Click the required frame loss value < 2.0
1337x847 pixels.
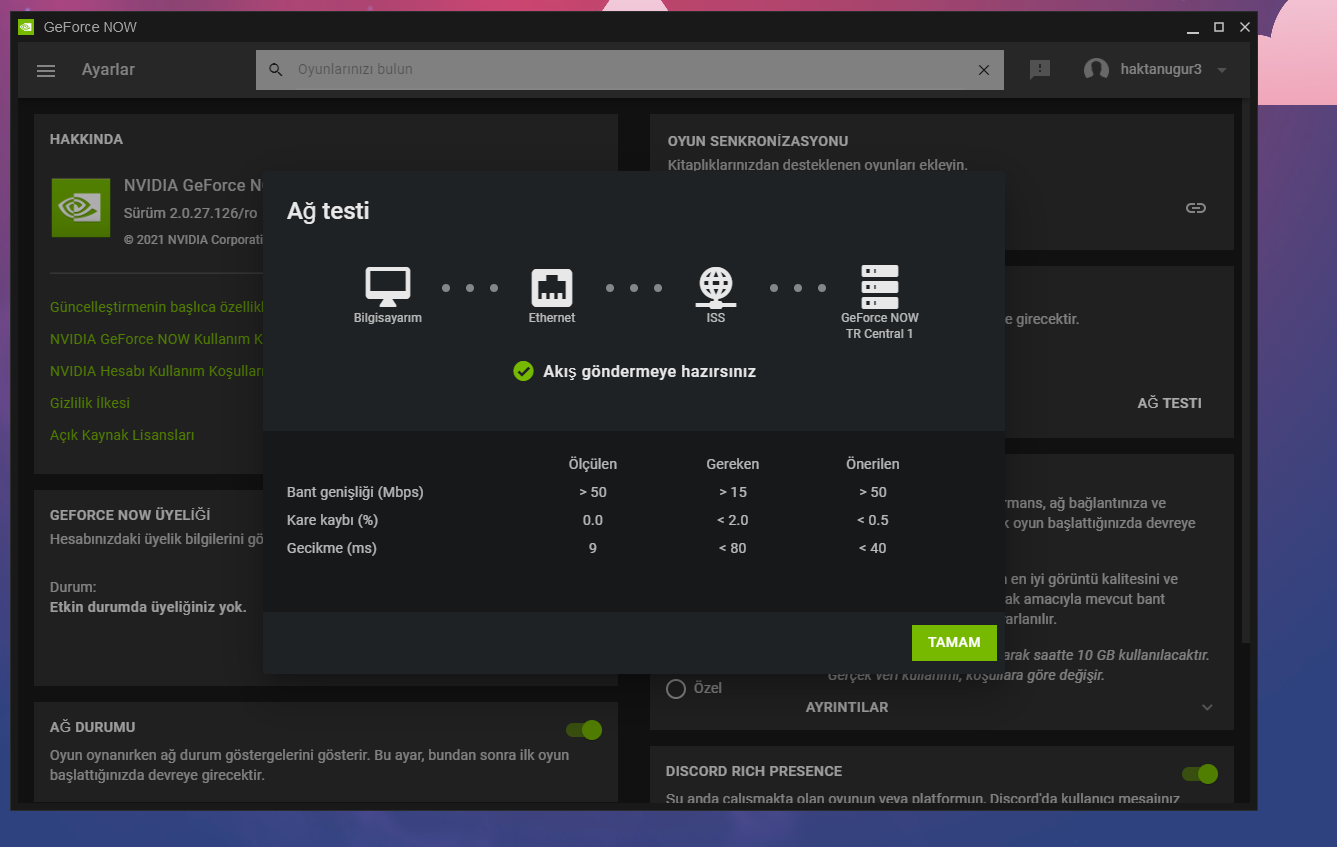[x=733, y=520]
